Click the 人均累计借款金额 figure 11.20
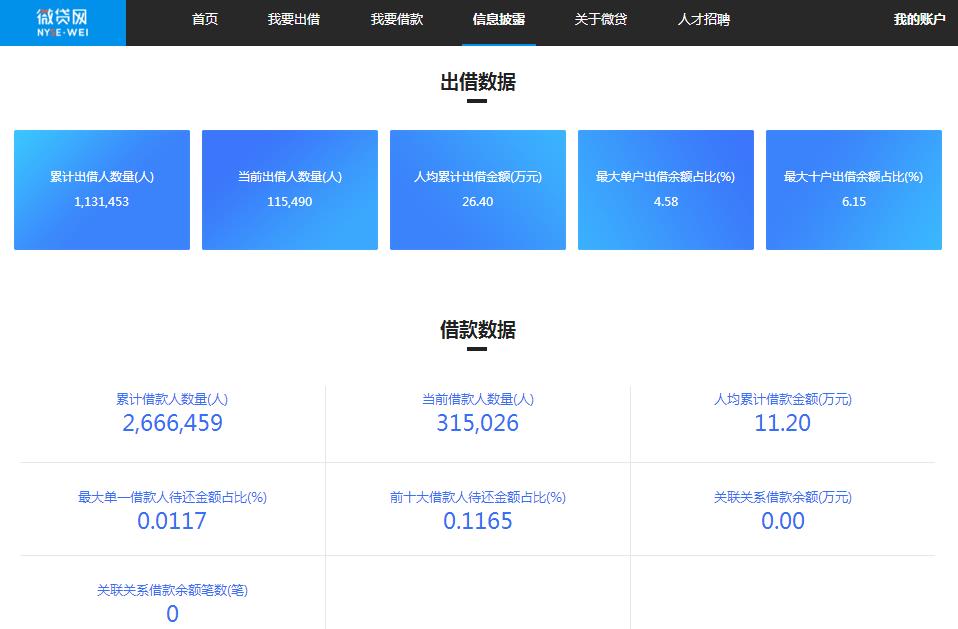Screen dimensions: 958x629 [784, 423]
